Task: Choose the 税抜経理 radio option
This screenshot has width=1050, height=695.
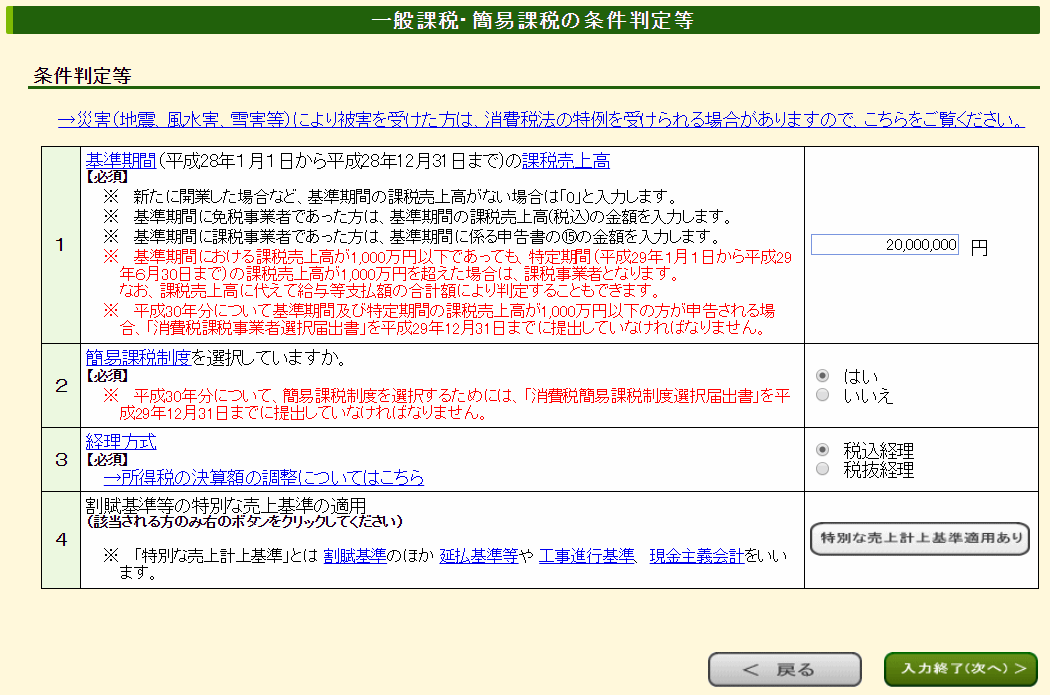Action: (x=823, y=469)
